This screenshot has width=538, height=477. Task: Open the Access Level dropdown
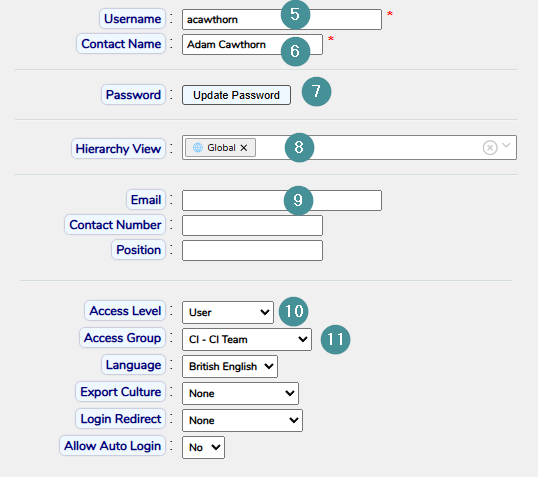[x=228, y=312]
